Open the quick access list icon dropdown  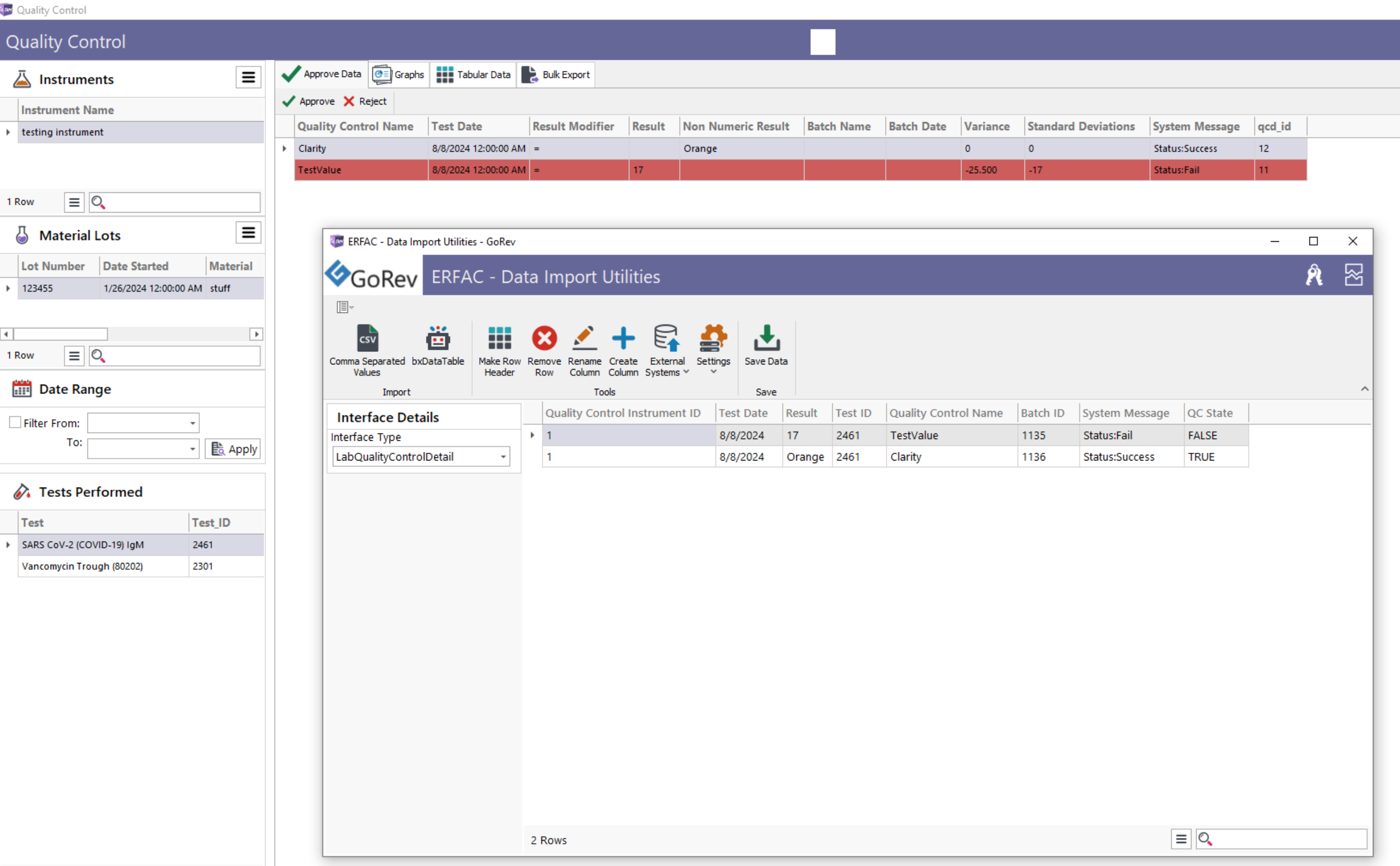pyautogui.click(x=345, y=308)
